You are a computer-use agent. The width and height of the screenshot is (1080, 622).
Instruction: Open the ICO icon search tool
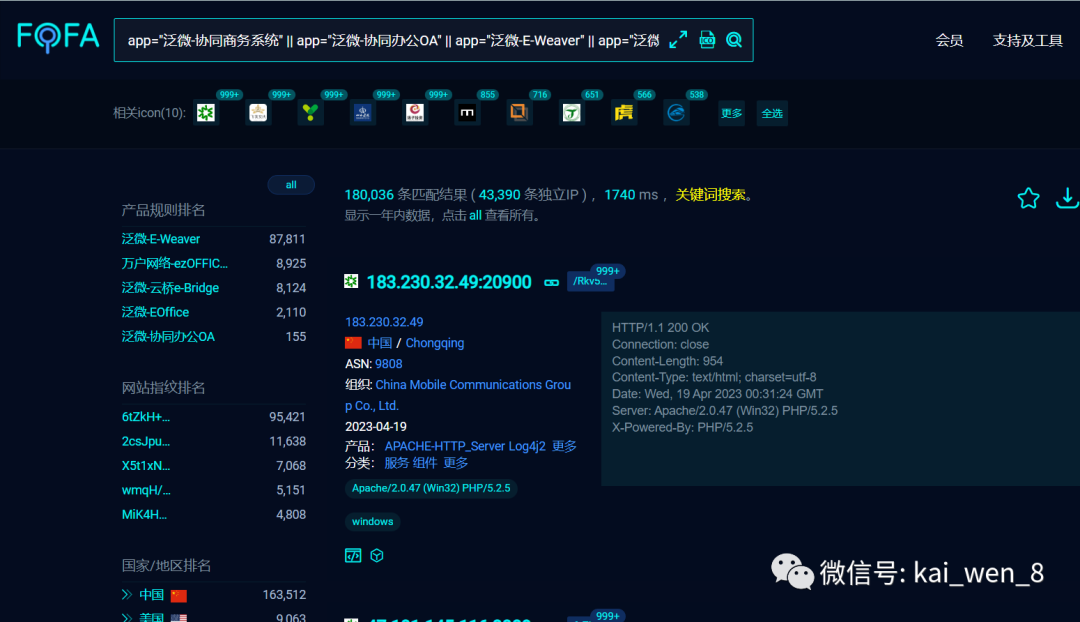(x=707, y=40)
